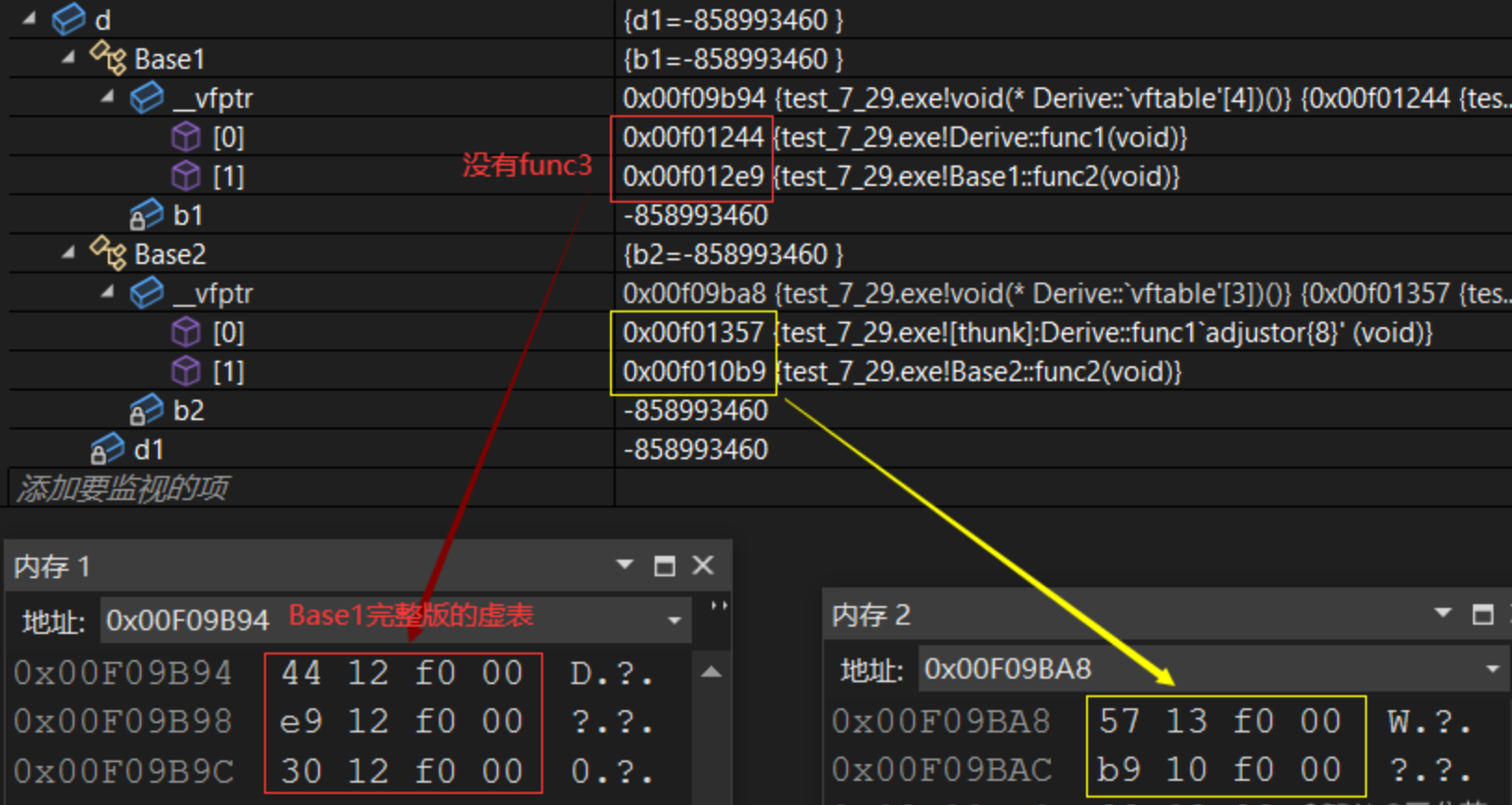Click the [0] entry icon for the adjustor thunk

(x=186, y=332)
